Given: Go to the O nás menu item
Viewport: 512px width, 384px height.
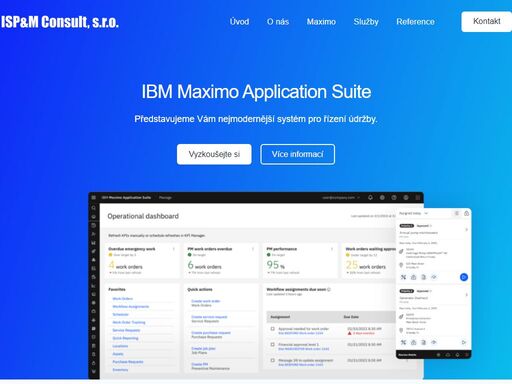Looking at the screenshot, I should click(278, 22).
